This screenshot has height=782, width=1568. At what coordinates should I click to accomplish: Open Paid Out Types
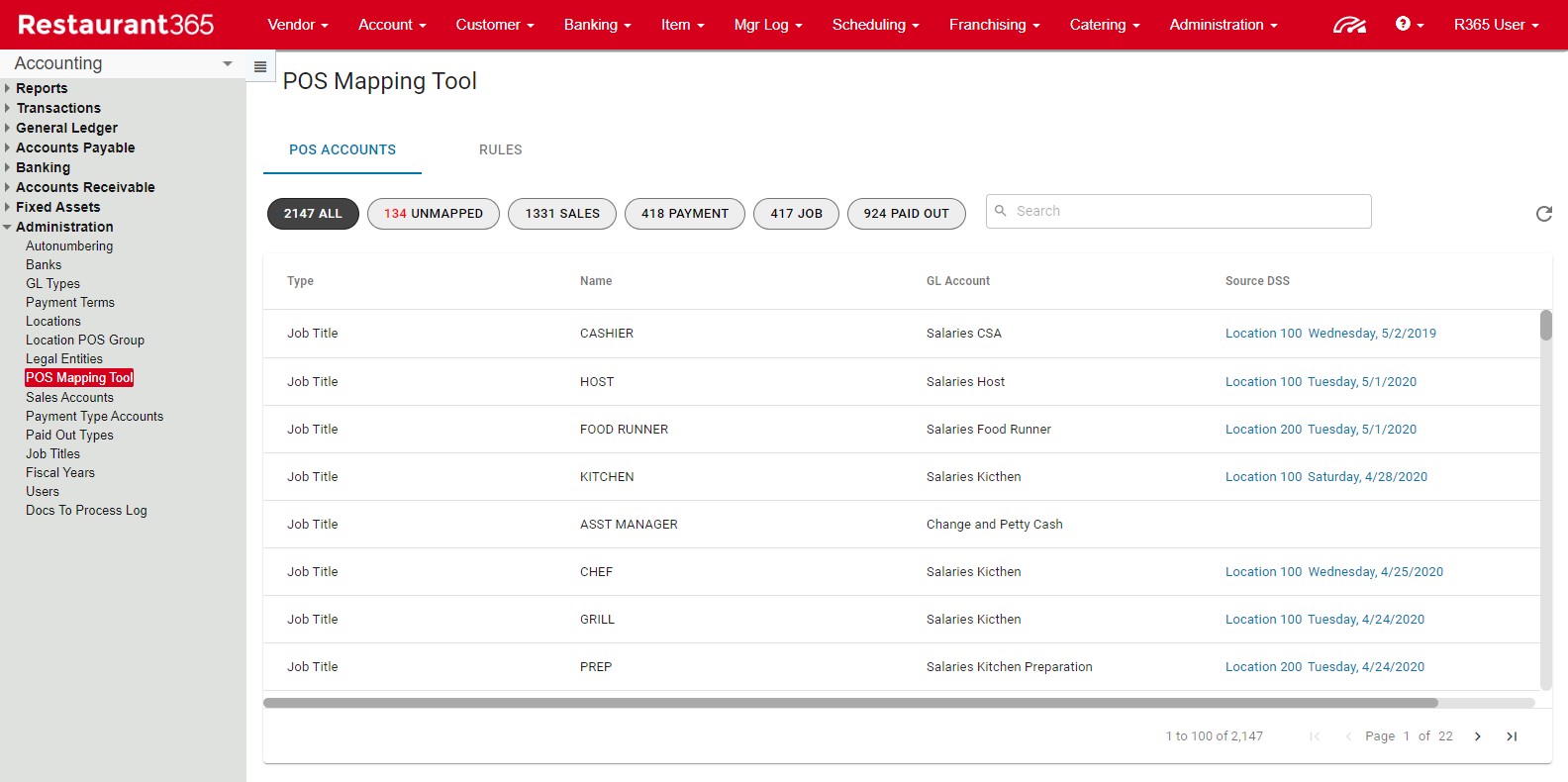(x=69, y=436)
